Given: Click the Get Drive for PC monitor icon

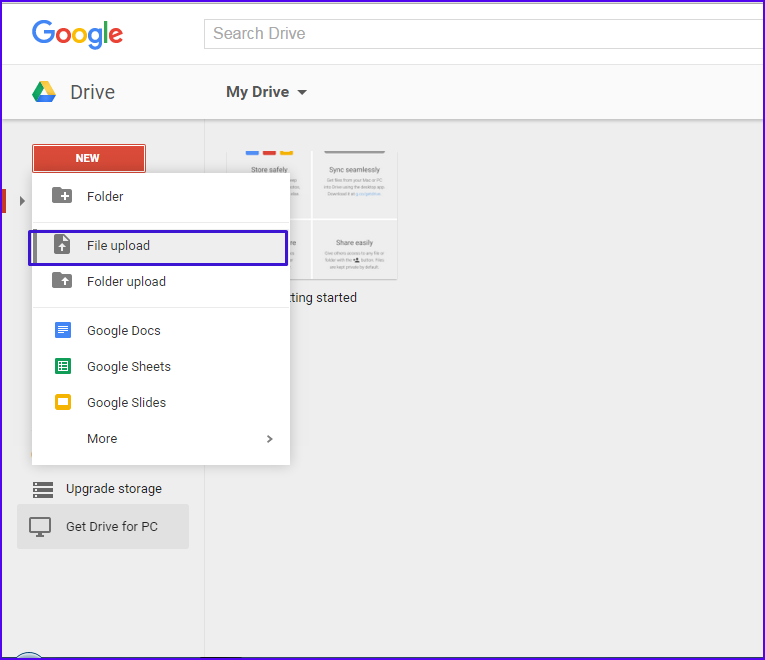Looking at the screenshot, I should click(40, 527).
